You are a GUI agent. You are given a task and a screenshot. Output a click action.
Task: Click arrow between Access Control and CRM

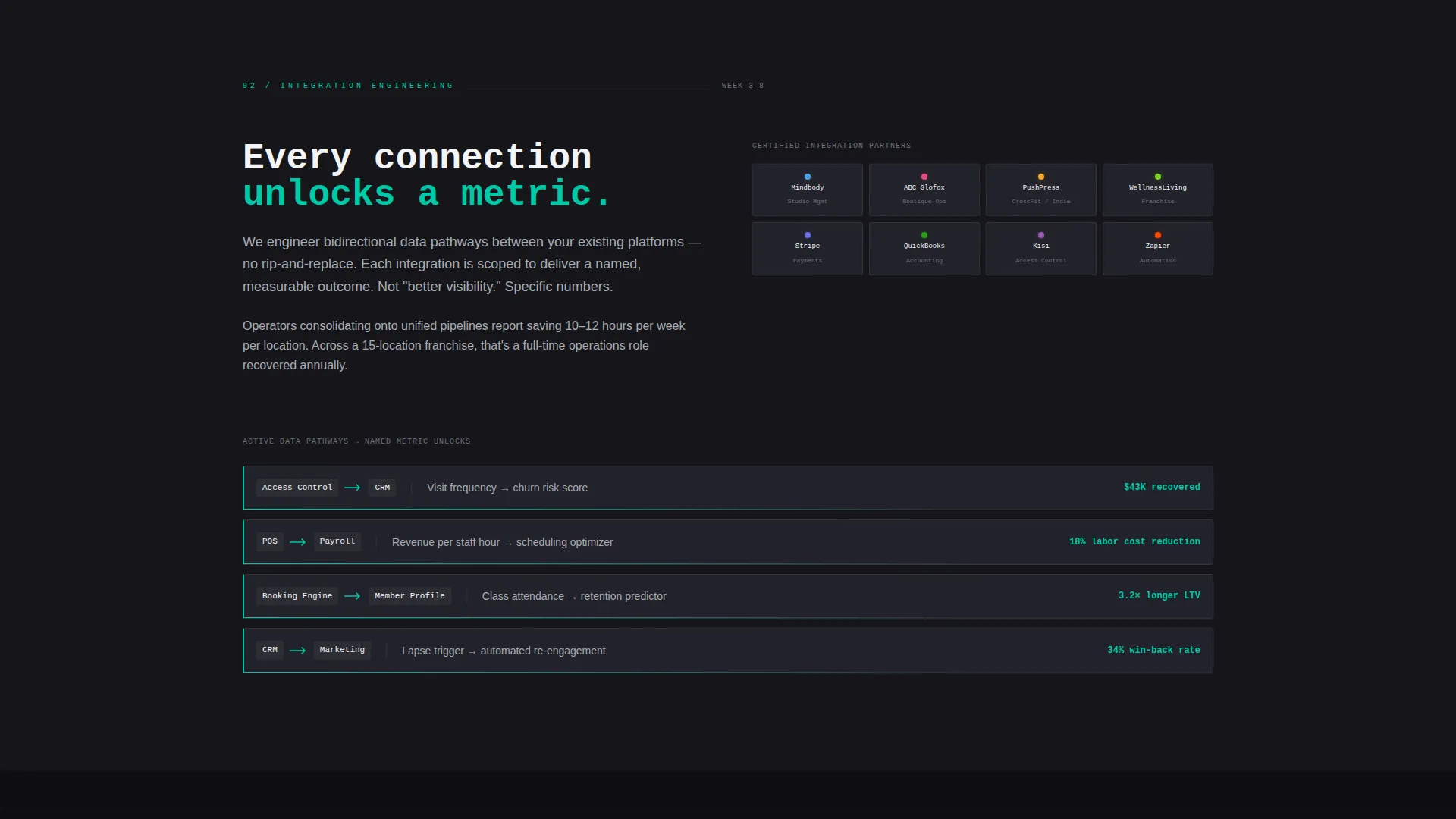point(352,488)
